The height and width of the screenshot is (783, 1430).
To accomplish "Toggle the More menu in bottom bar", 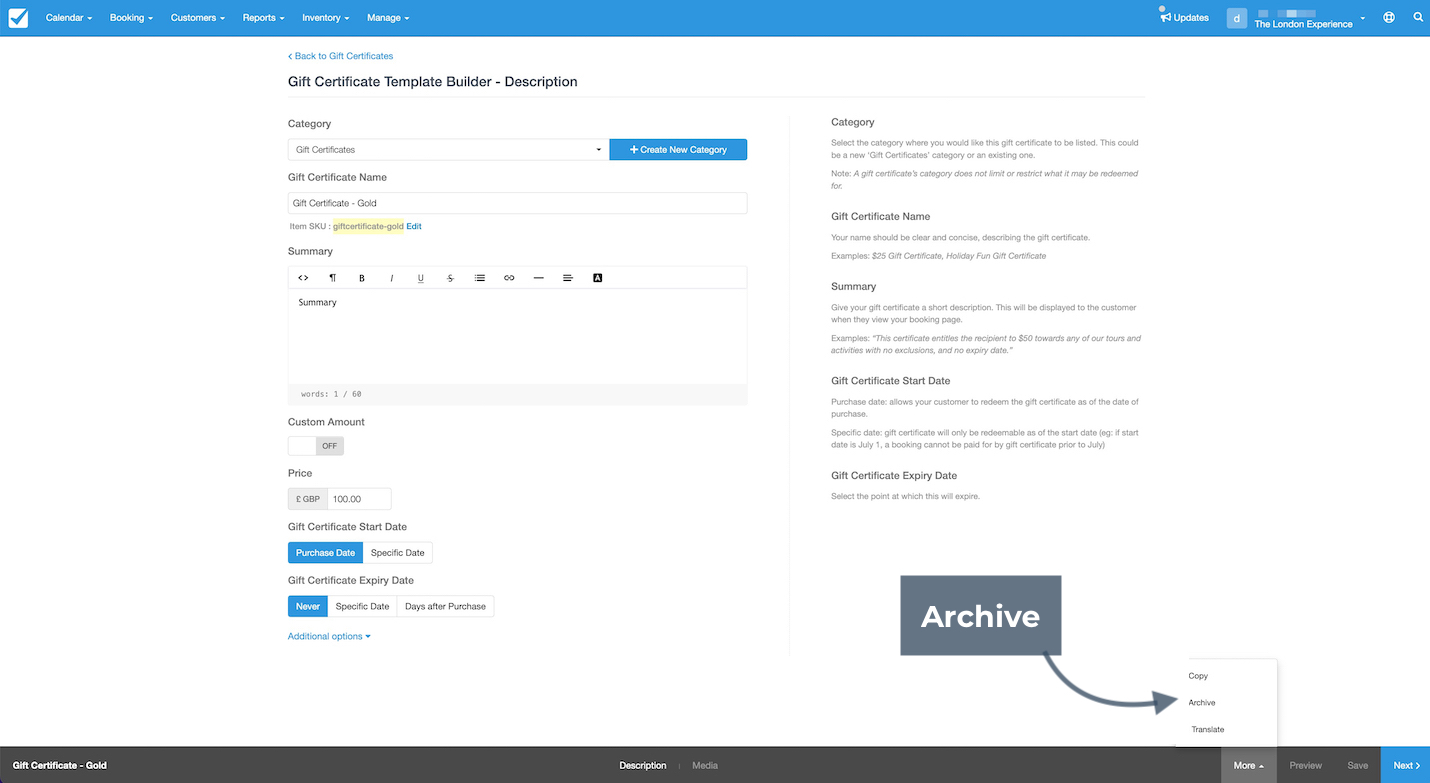I will (x=1249, y=765).
